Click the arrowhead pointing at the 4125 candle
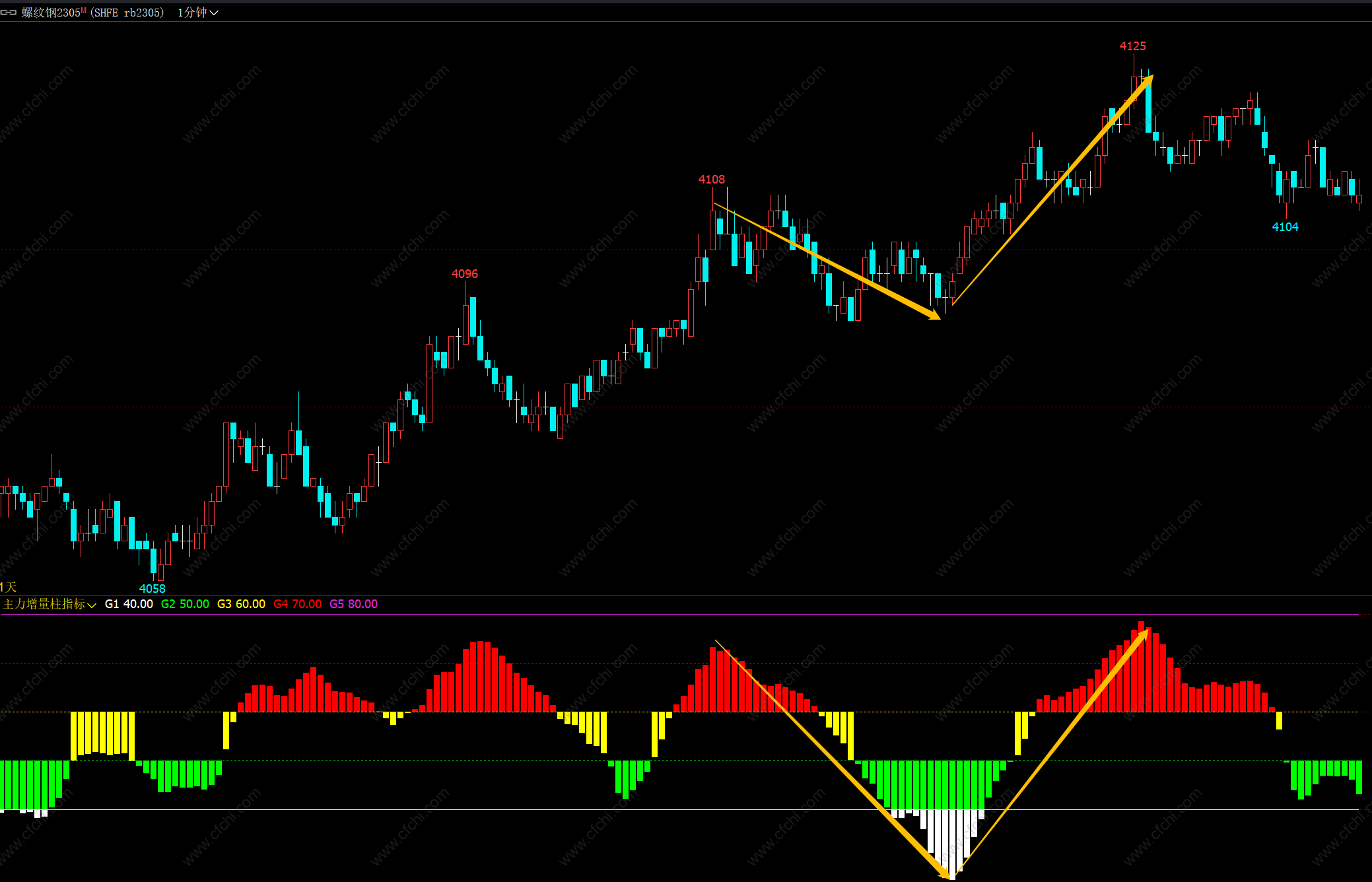This screenshot has height=882, width=1372. pyautogui.click(x=1148, y=81)
